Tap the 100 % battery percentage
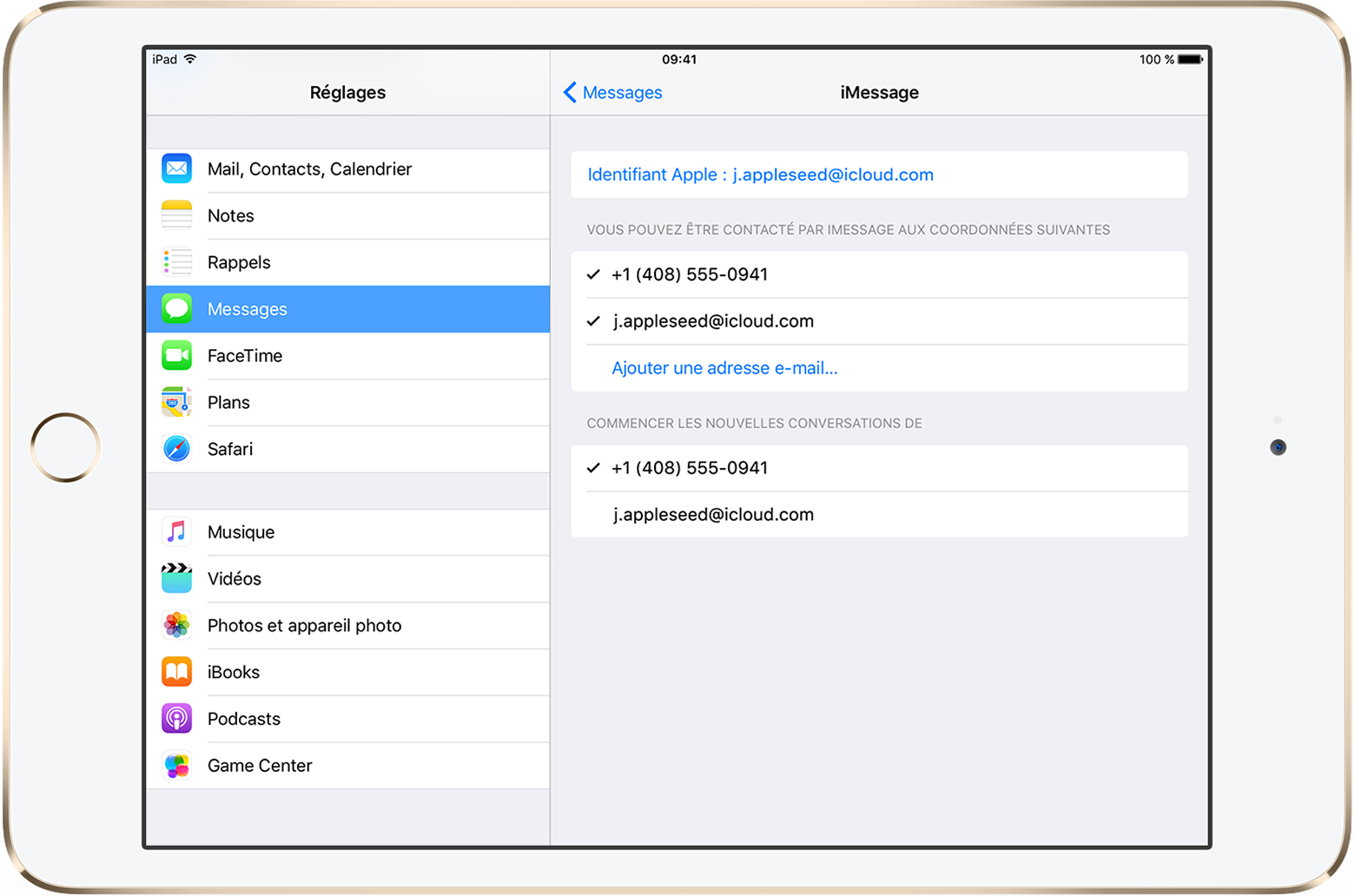Screen dimensions: 1355x896 [x=1157, y=59]
